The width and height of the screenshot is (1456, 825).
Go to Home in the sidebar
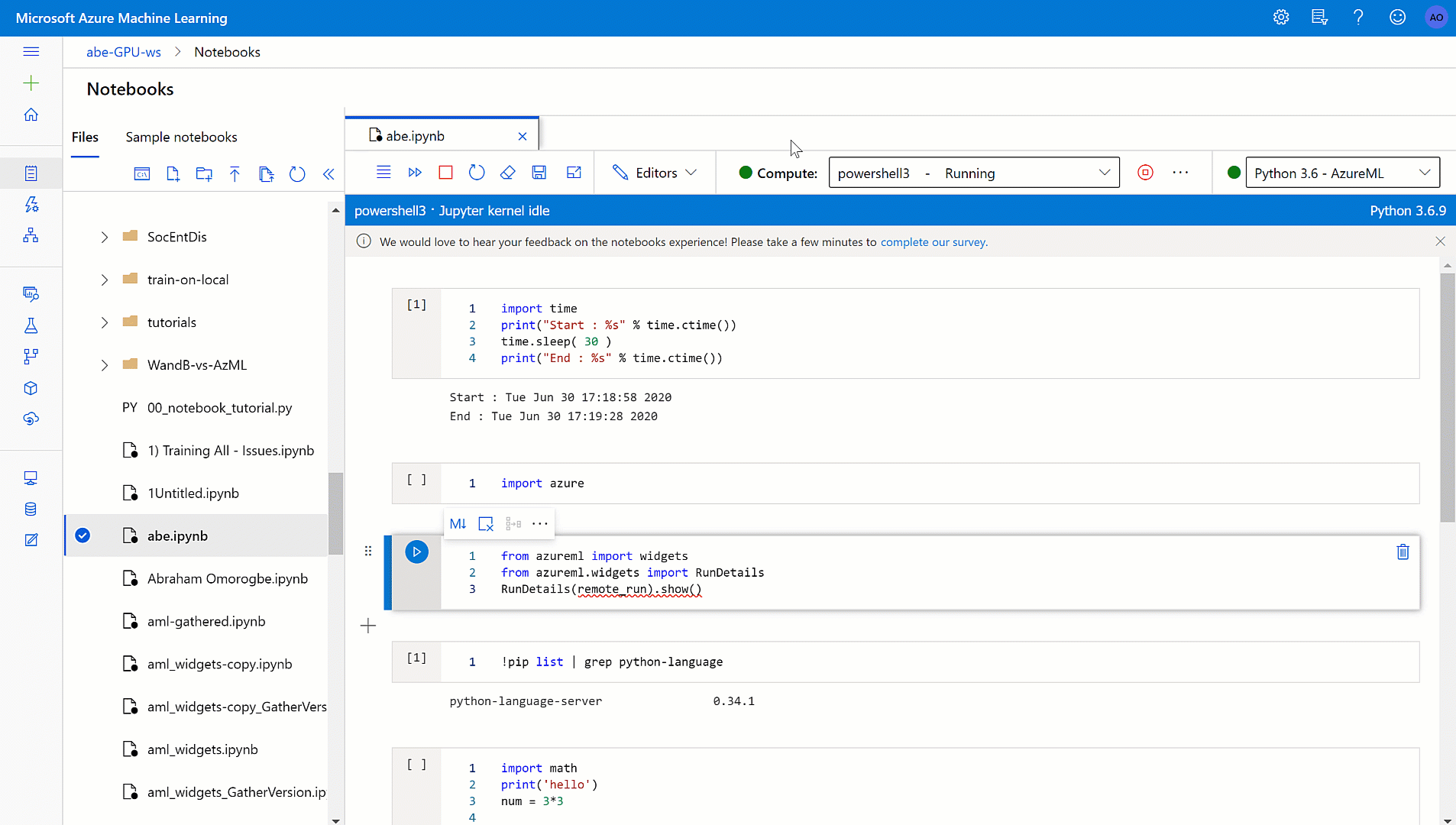31,115
